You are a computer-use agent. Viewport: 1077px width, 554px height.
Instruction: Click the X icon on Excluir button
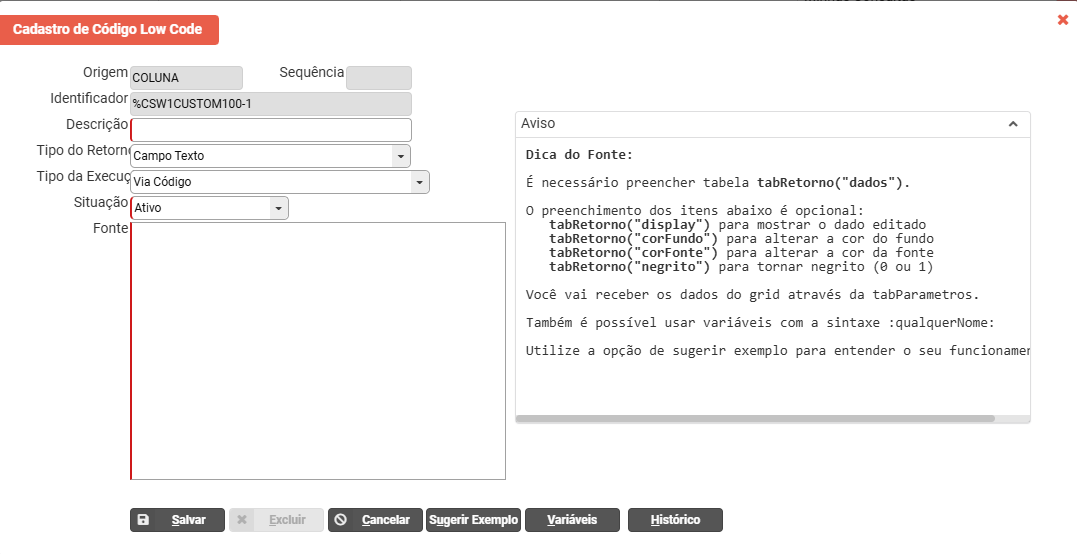pos(242,520)
